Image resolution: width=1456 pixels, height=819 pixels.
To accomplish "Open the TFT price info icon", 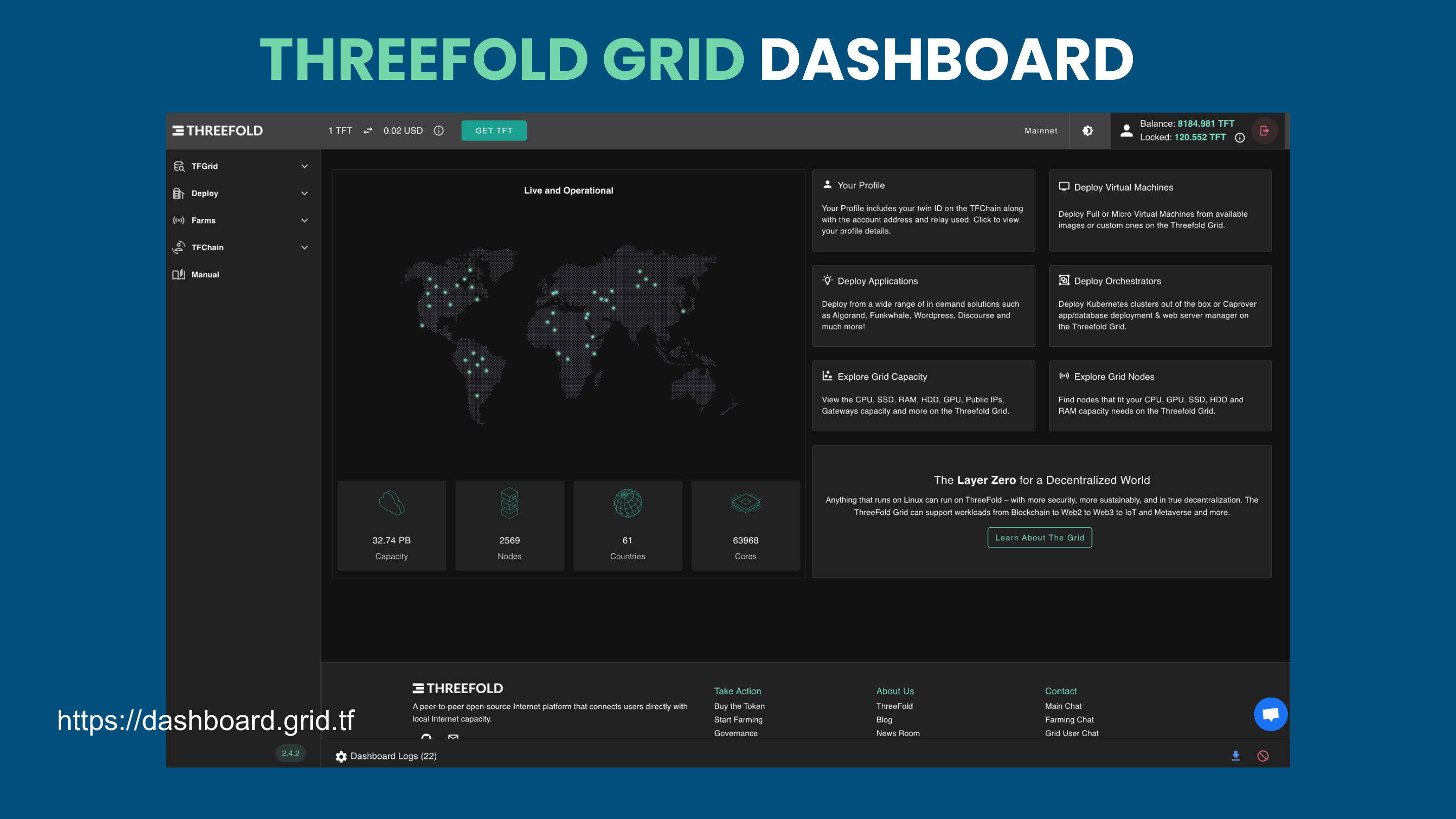I will coord(439,130).
